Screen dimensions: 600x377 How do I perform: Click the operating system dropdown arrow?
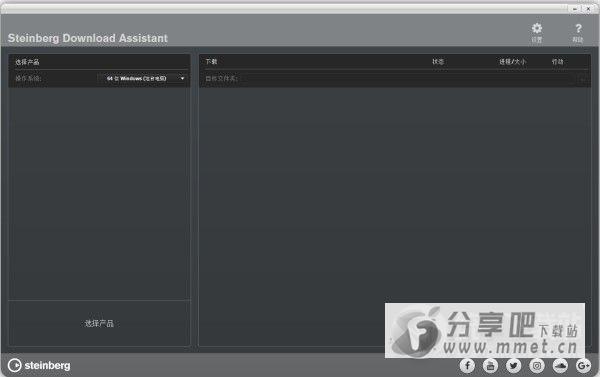(x=183, y=78)
